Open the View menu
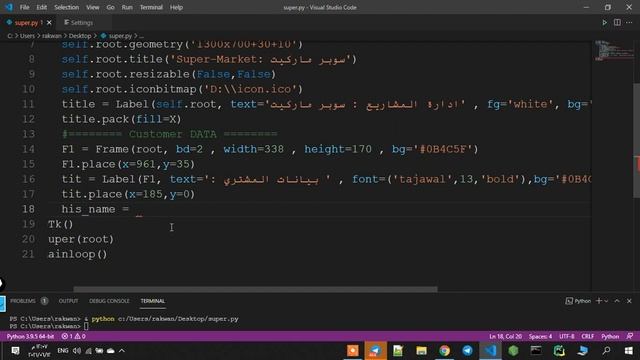Screen dimensions: 640x360 (x=93, y=7)
